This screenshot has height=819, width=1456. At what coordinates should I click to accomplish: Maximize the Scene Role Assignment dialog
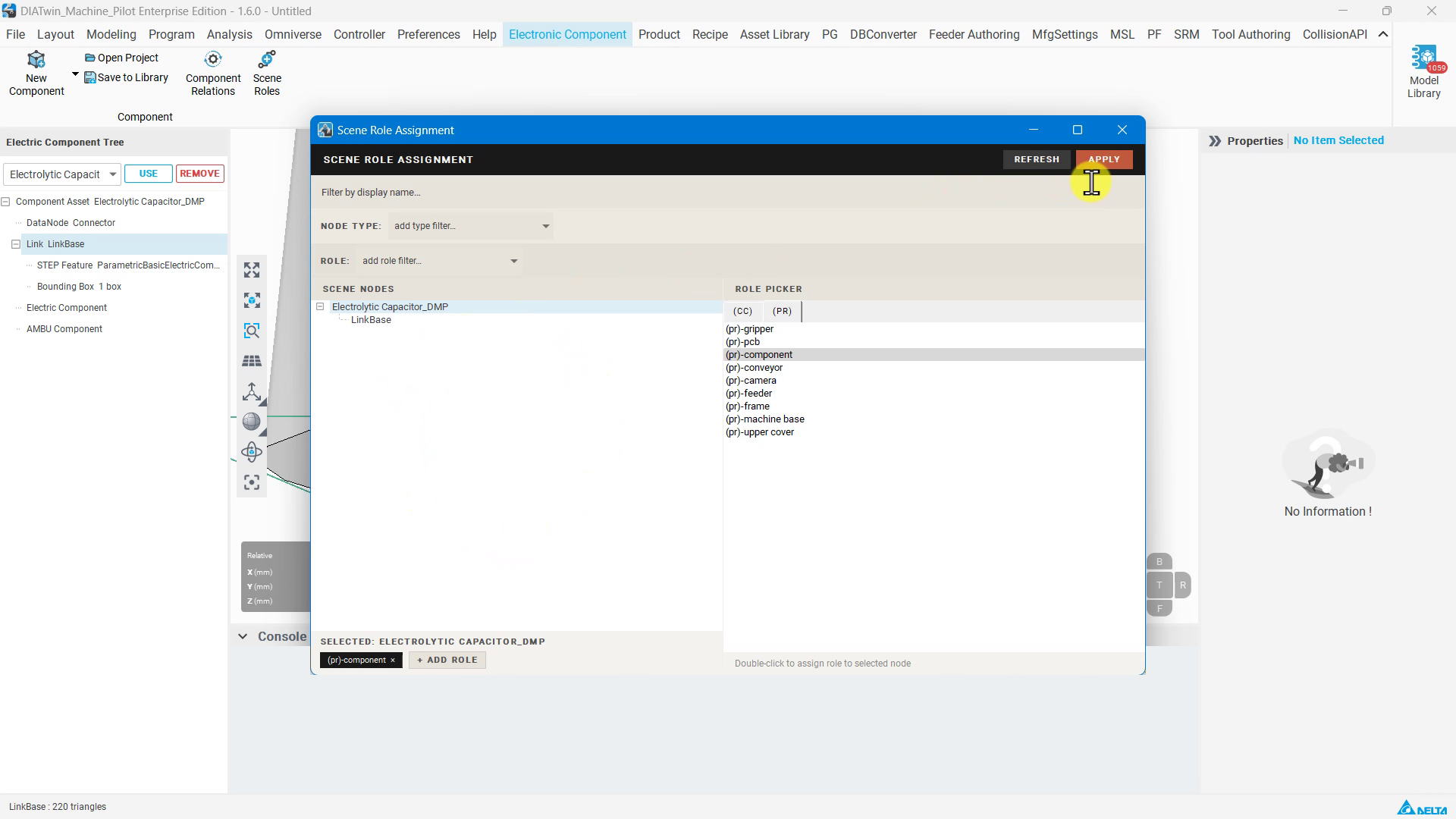click(x=1077, y=130)
